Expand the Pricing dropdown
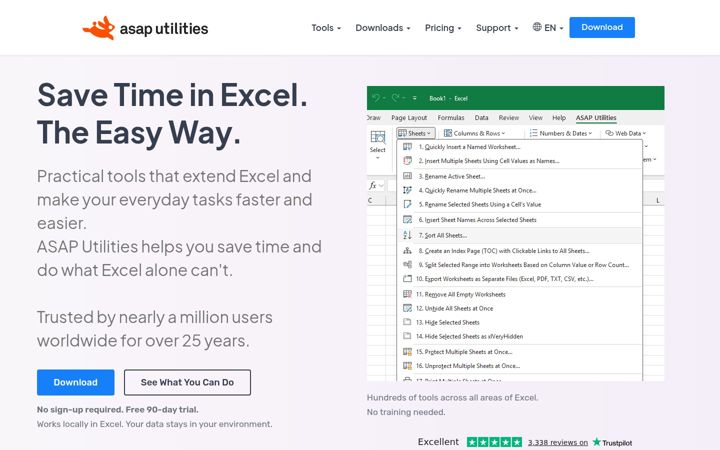This screenshot has height=450, width=720. tap(443, 28)
